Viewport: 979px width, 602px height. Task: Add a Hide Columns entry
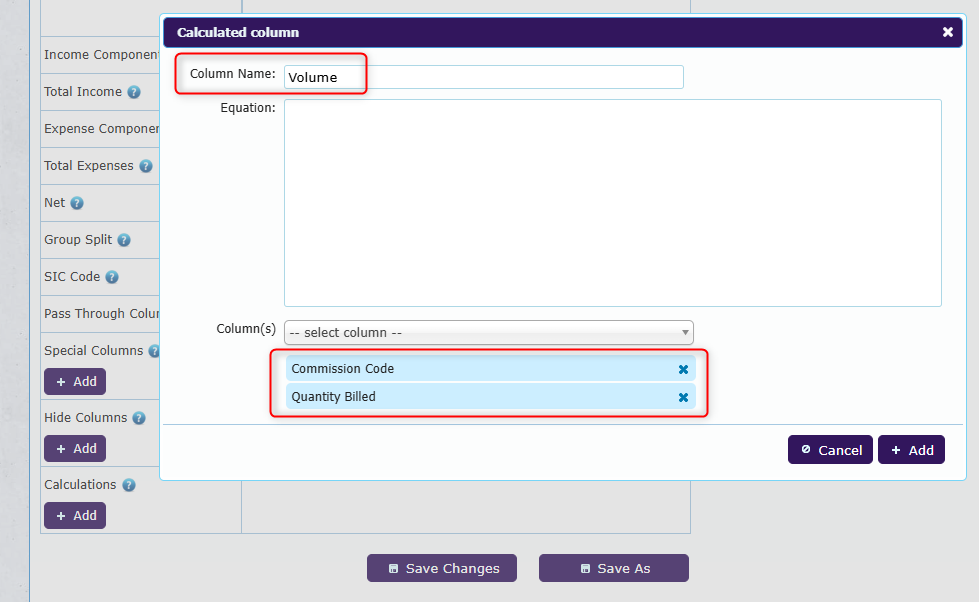[x=75, y=448]
